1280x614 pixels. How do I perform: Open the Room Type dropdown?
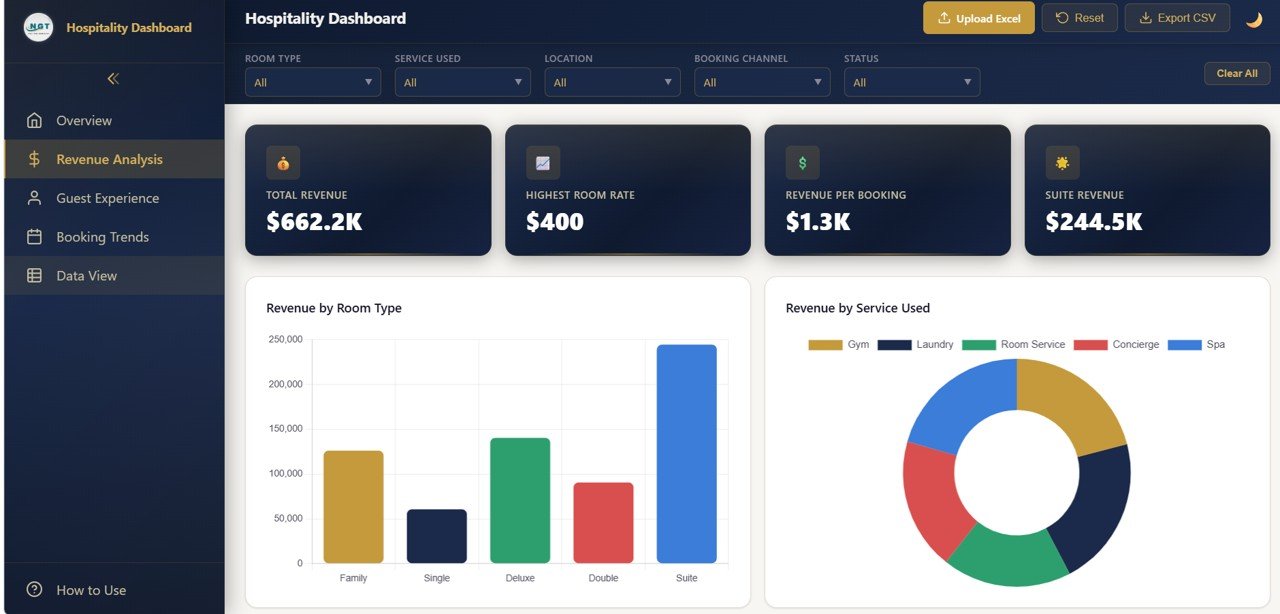[312, 82]
